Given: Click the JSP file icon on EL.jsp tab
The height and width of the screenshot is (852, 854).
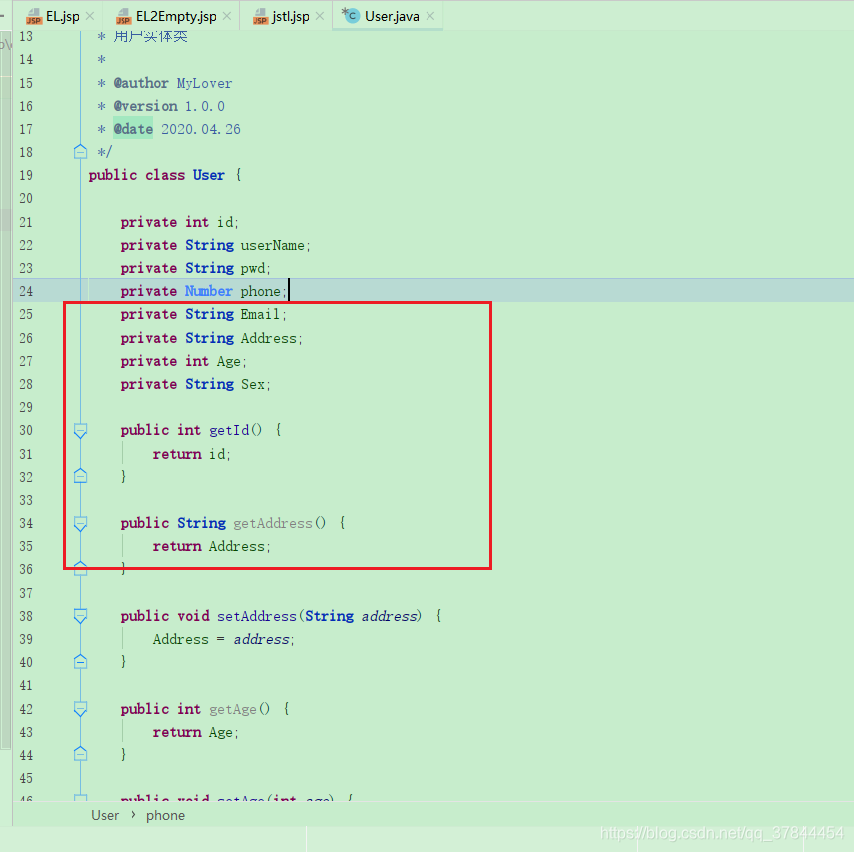Looking at the screenshot, I should click(34, 17).
